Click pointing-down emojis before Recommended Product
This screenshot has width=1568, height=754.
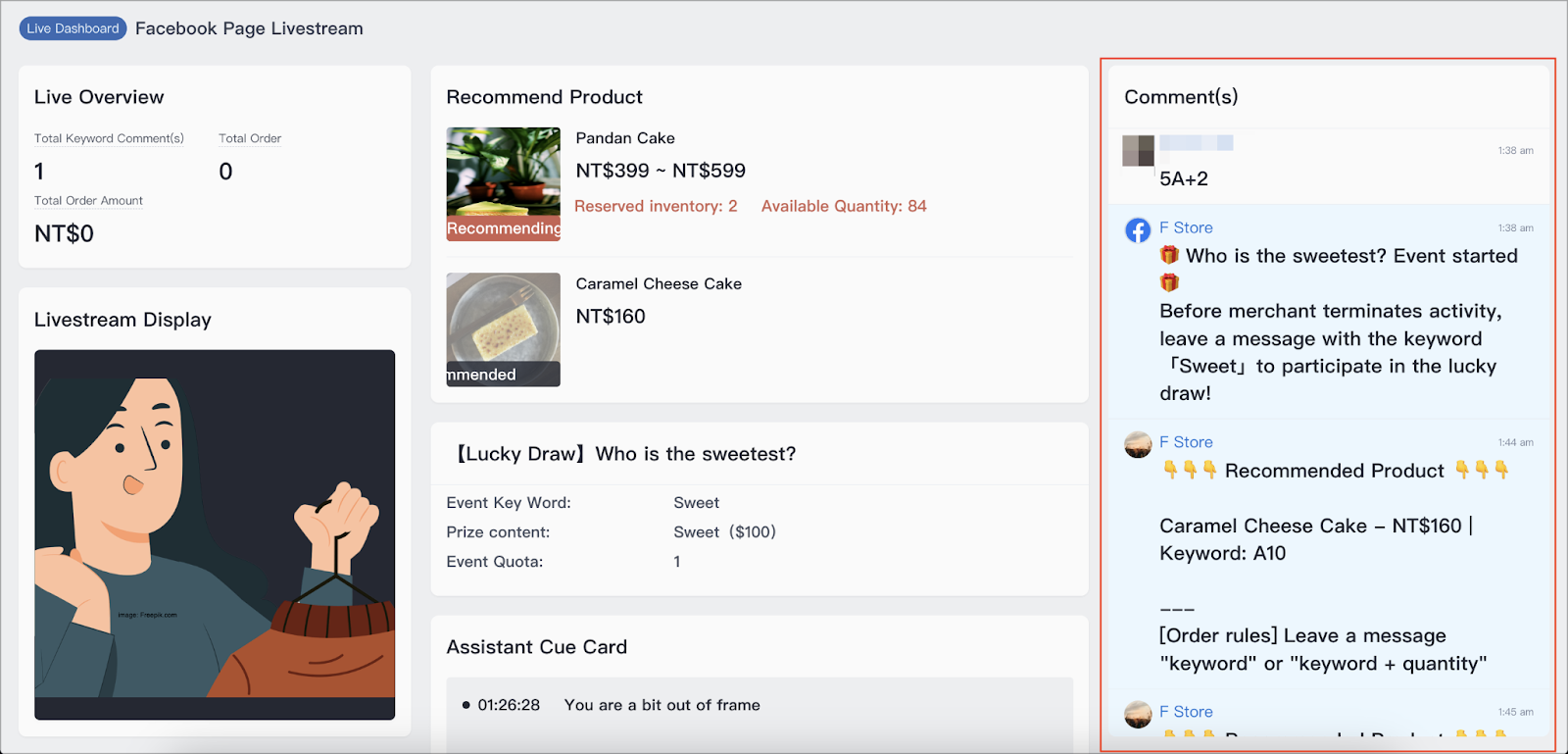(x=1190, y=471)
